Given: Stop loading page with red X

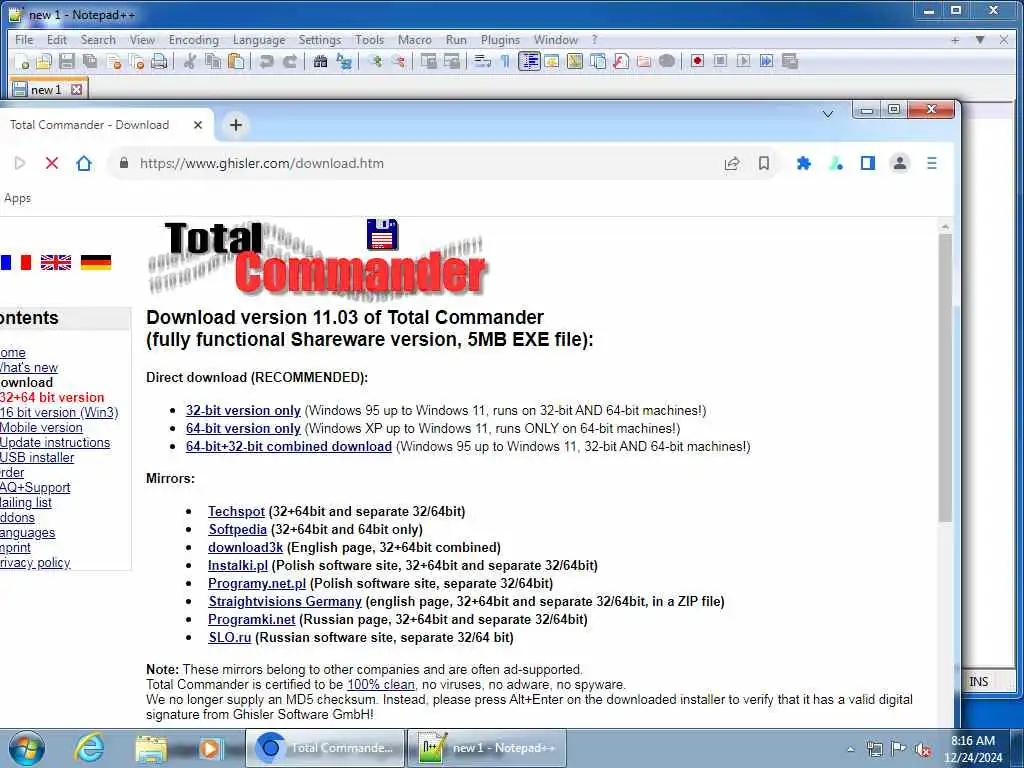Looking at the screenshot, I should coord(52,163).
